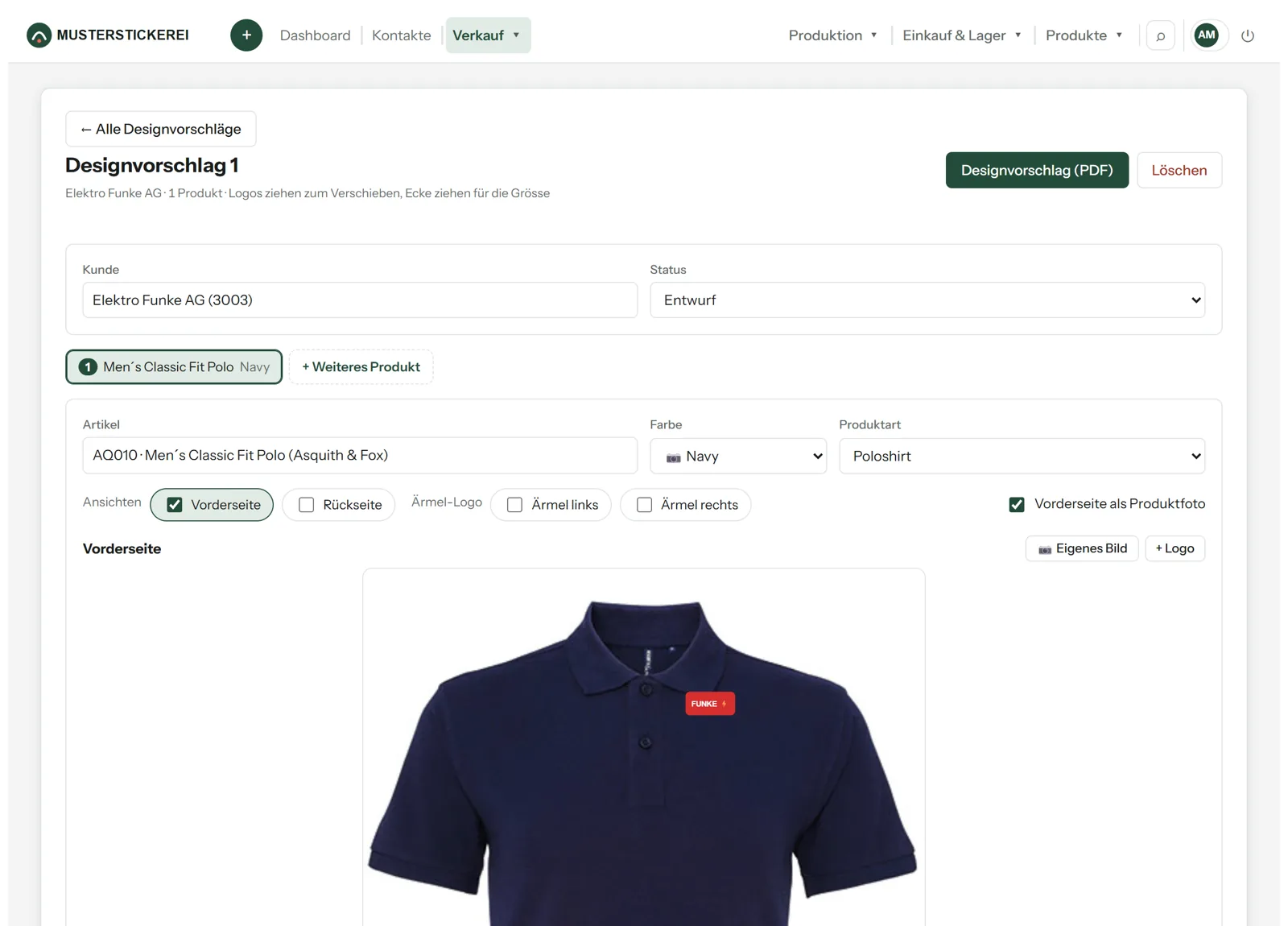Click the Löschen button
The height and width of the screenshot is (926, 1288).
point(1179,170)
